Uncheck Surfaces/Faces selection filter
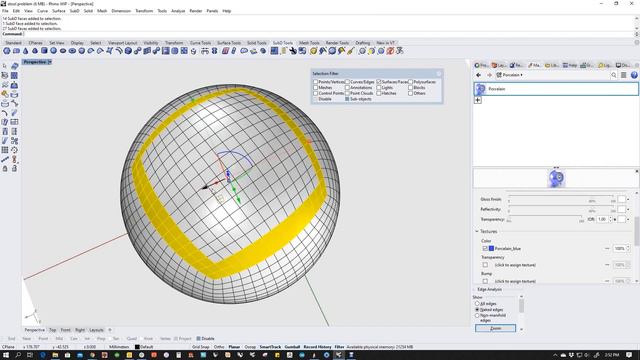 pos(379,82)
